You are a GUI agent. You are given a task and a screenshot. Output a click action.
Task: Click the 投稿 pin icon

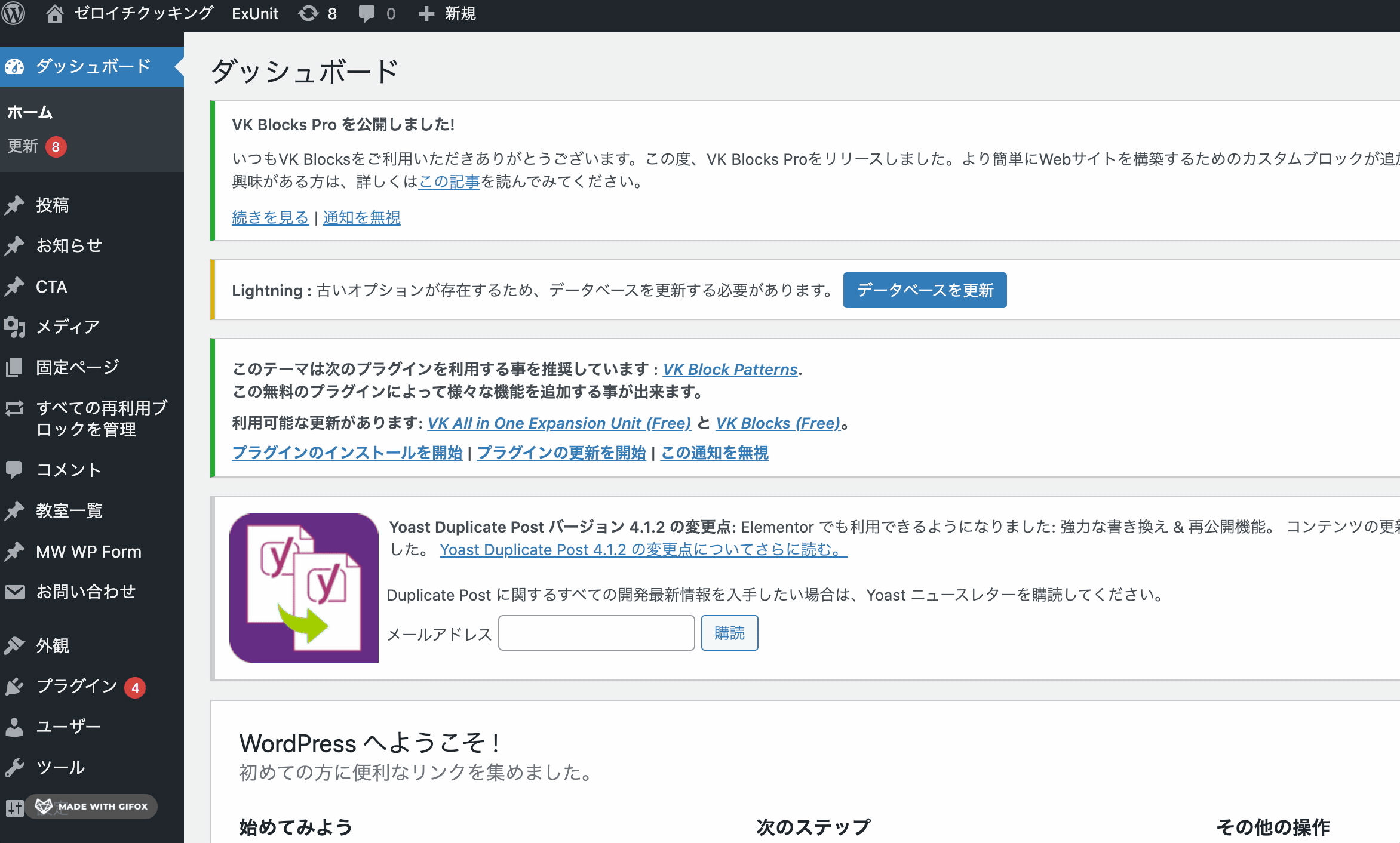point(14,205)
